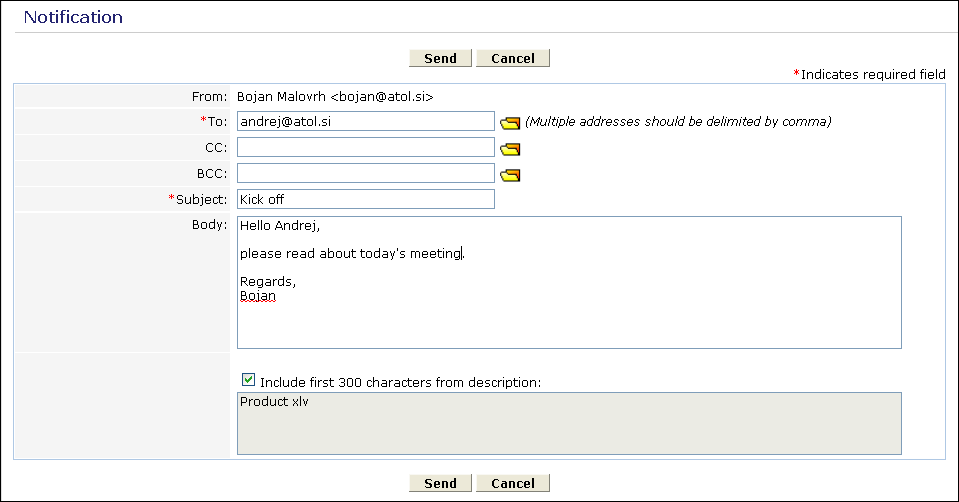Viewport: 959px width, 502px height.
Task: Click the Notification page heading
Action: click(73, 17)
